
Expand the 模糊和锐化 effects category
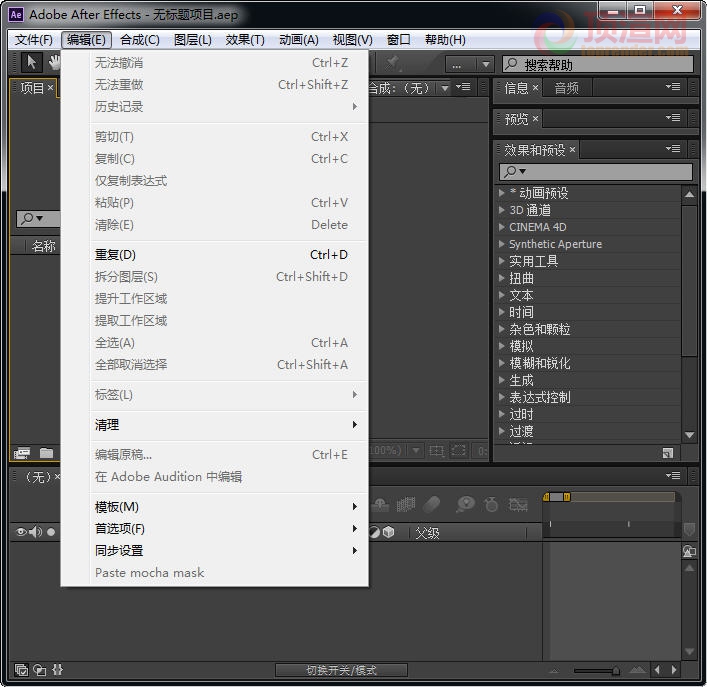click(501, 363)
